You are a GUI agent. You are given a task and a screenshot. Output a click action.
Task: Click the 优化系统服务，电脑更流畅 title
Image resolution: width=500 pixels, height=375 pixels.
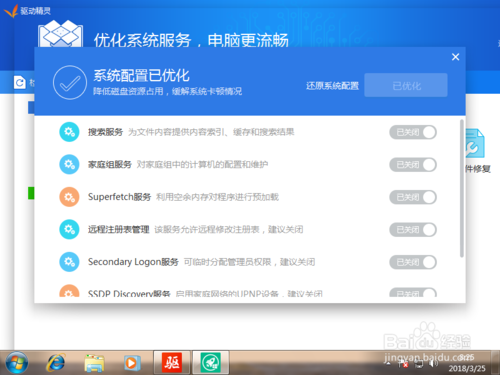tap(191, 40)
